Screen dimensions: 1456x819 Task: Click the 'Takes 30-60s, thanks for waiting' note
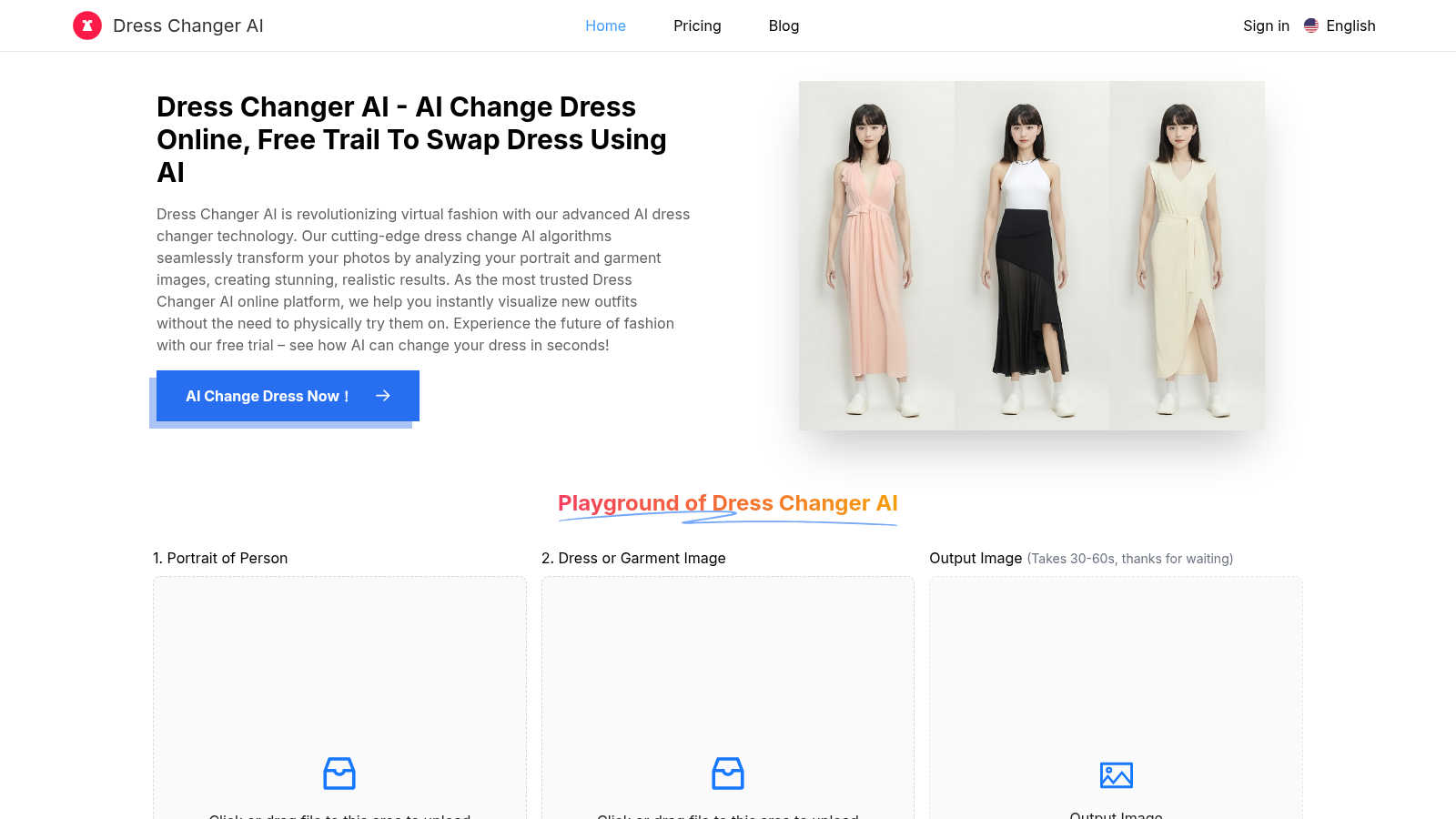[x=1130, y=559]
